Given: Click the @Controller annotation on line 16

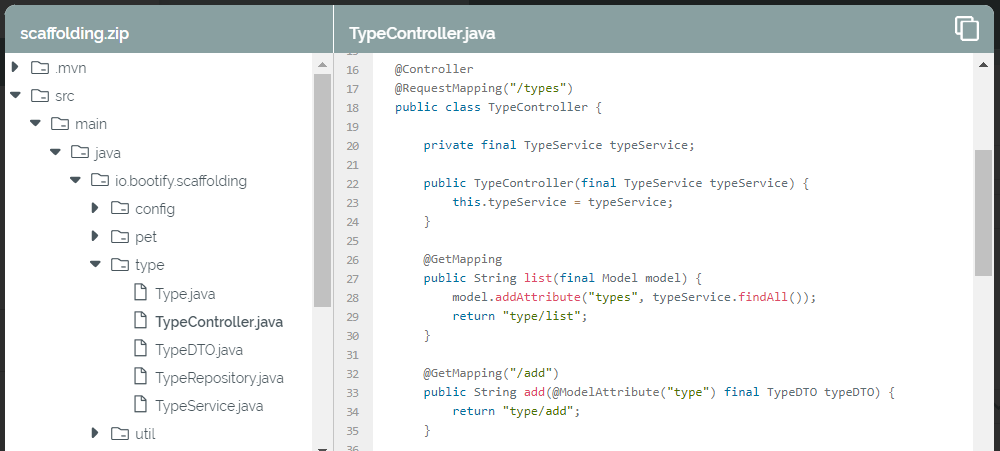Looking at the screenshot, I should point(434,69).
